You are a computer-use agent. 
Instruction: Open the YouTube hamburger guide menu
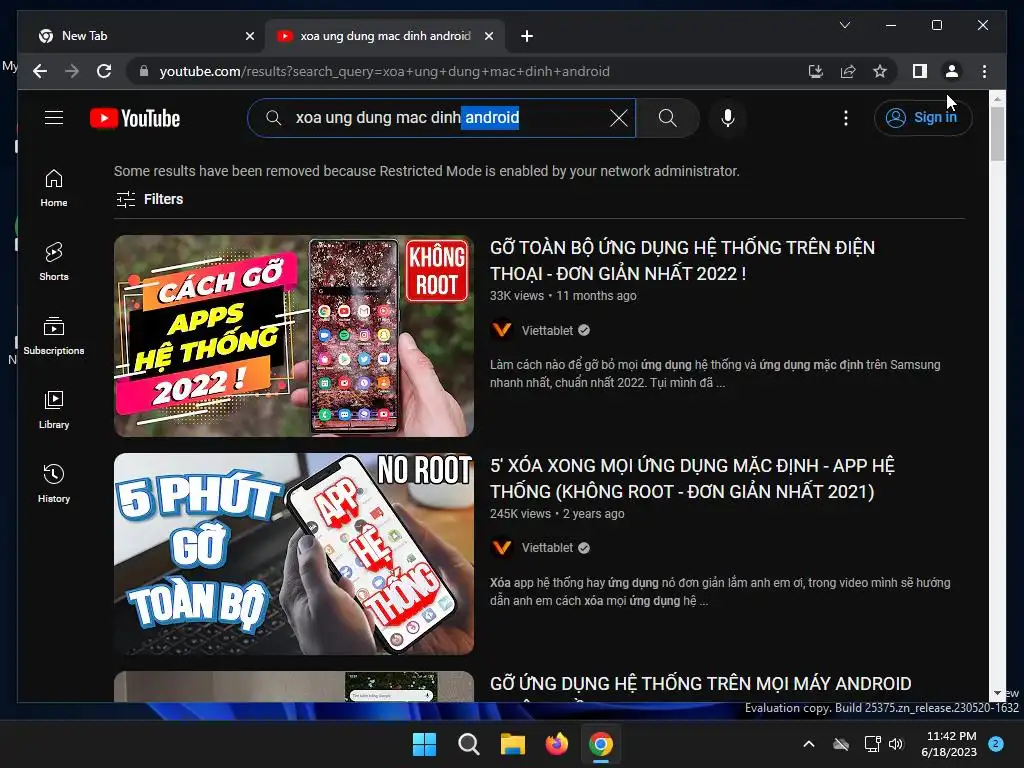coord(54,118)
